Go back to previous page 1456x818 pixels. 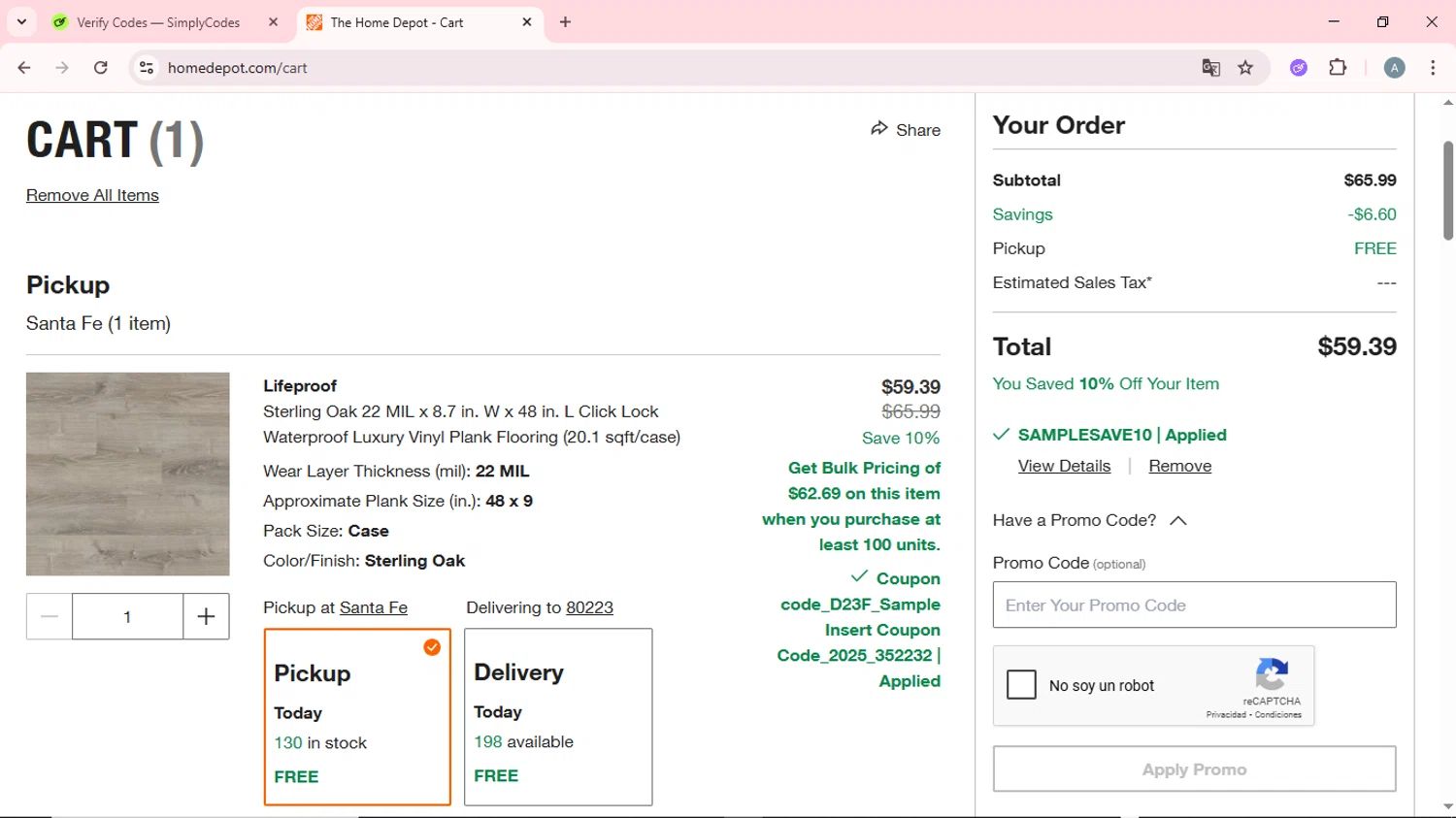(24, 68)
